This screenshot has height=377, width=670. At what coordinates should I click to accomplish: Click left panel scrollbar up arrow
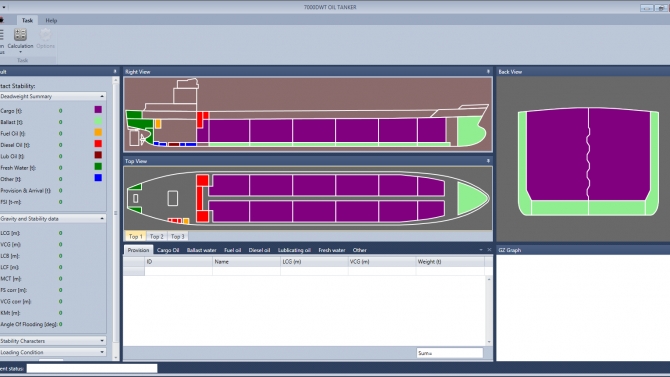115,80
